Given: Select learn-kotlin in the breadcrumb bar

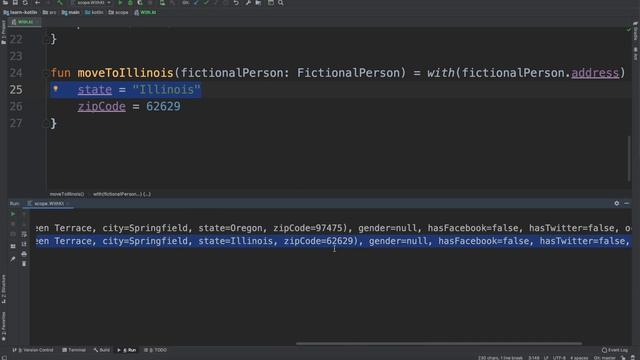Looking at the screenshot, I should (20, 12).
